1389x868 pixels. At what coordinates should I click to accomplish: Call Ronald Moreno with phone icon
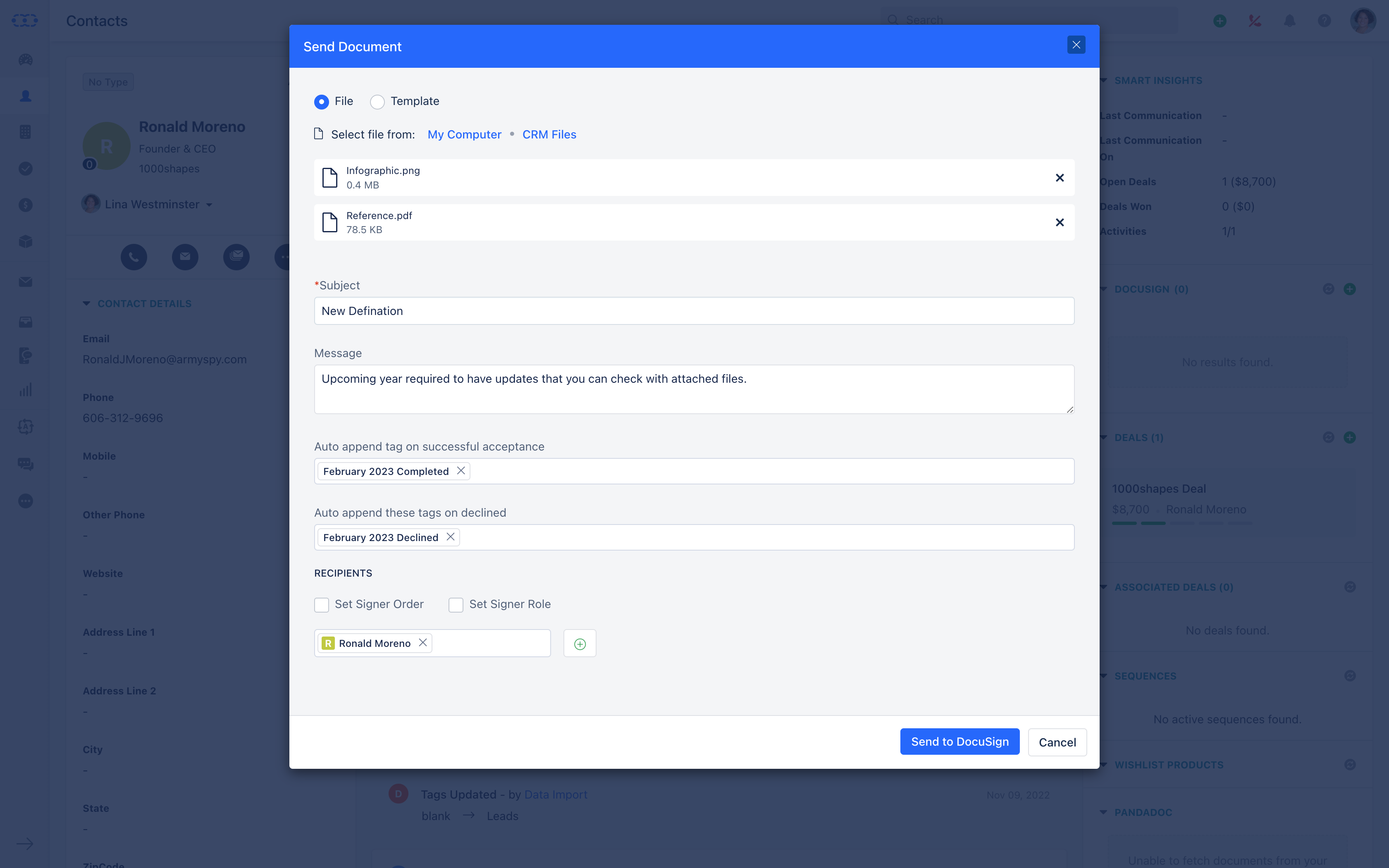click(134, 257)
